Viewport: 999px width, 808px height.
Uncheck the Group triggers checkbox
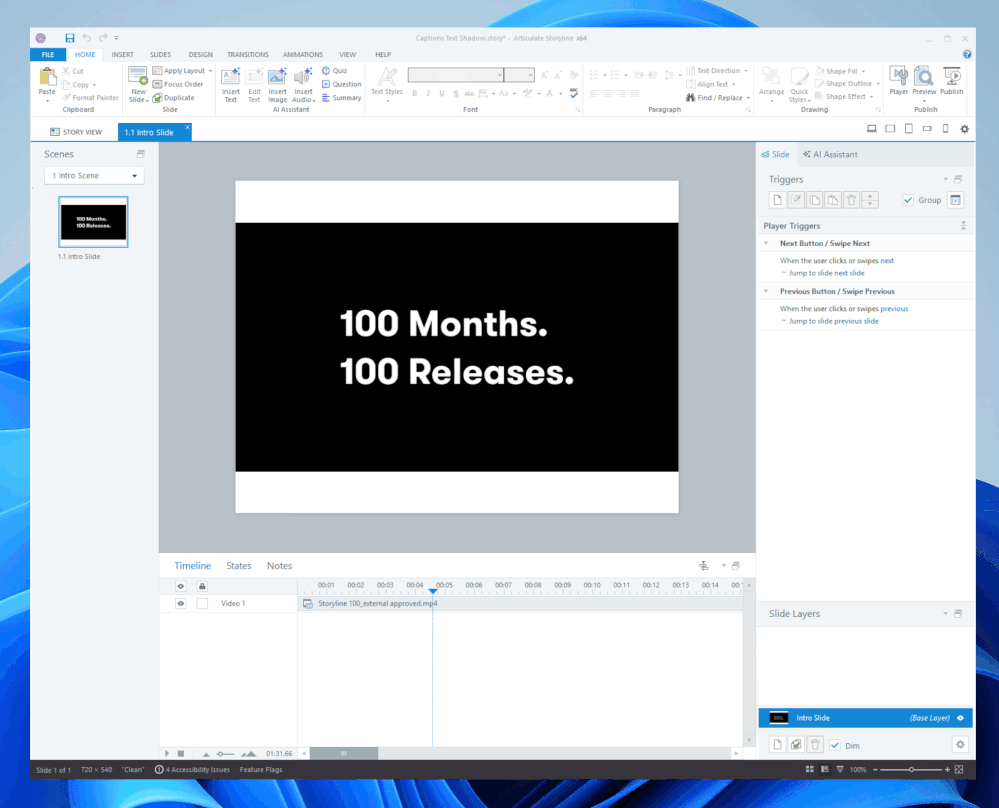[x=908, y=200]
